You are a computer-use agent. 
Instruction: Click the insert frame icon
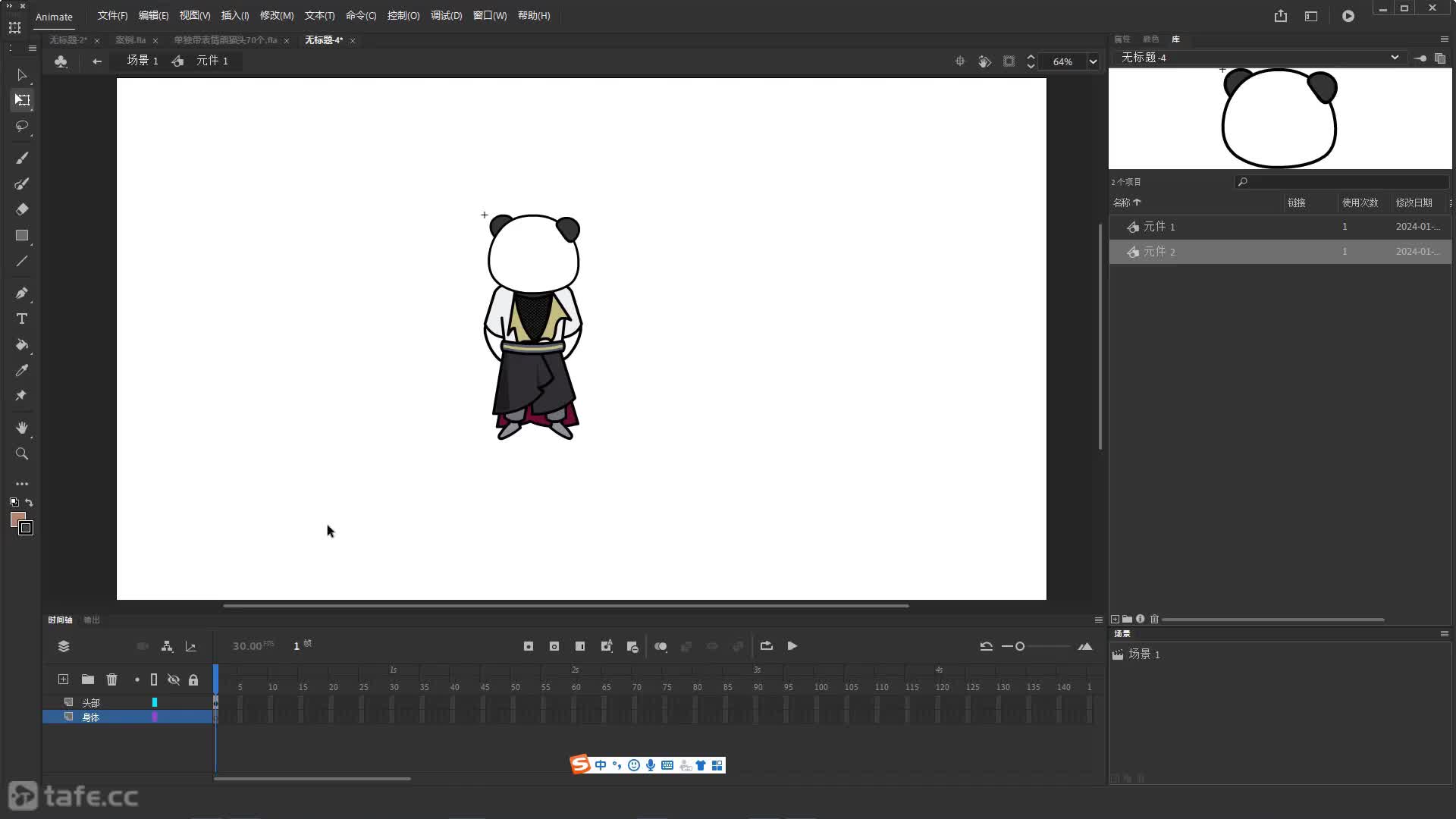580,646
